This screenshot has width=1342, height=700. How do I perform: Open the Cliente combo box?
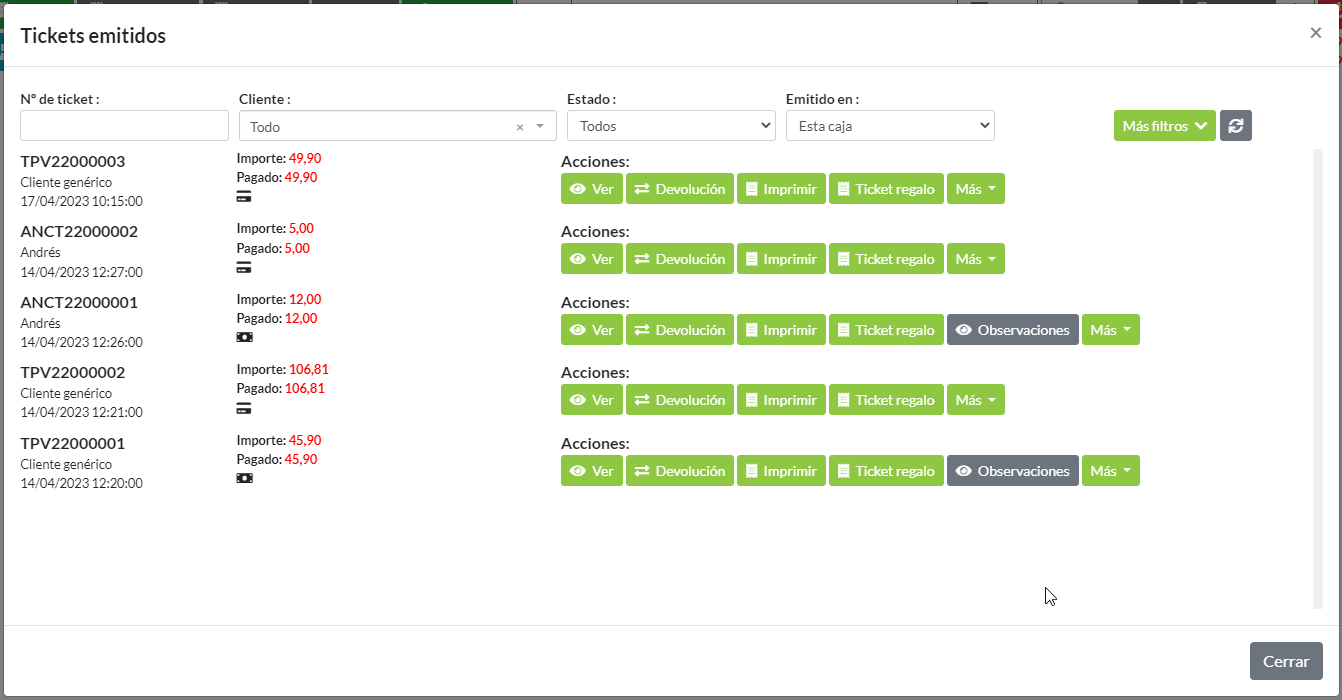(x=380, y=126)
